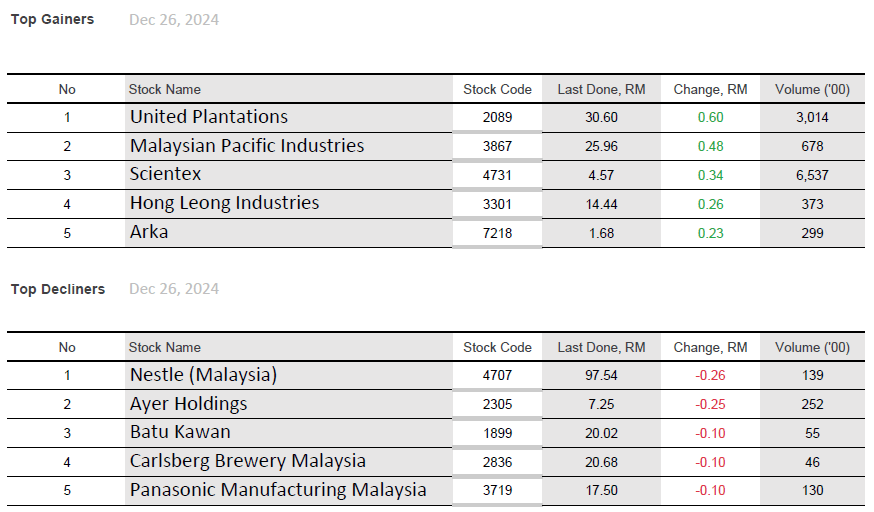
Task: Click last done price 30.60
Action: (601, 118)
